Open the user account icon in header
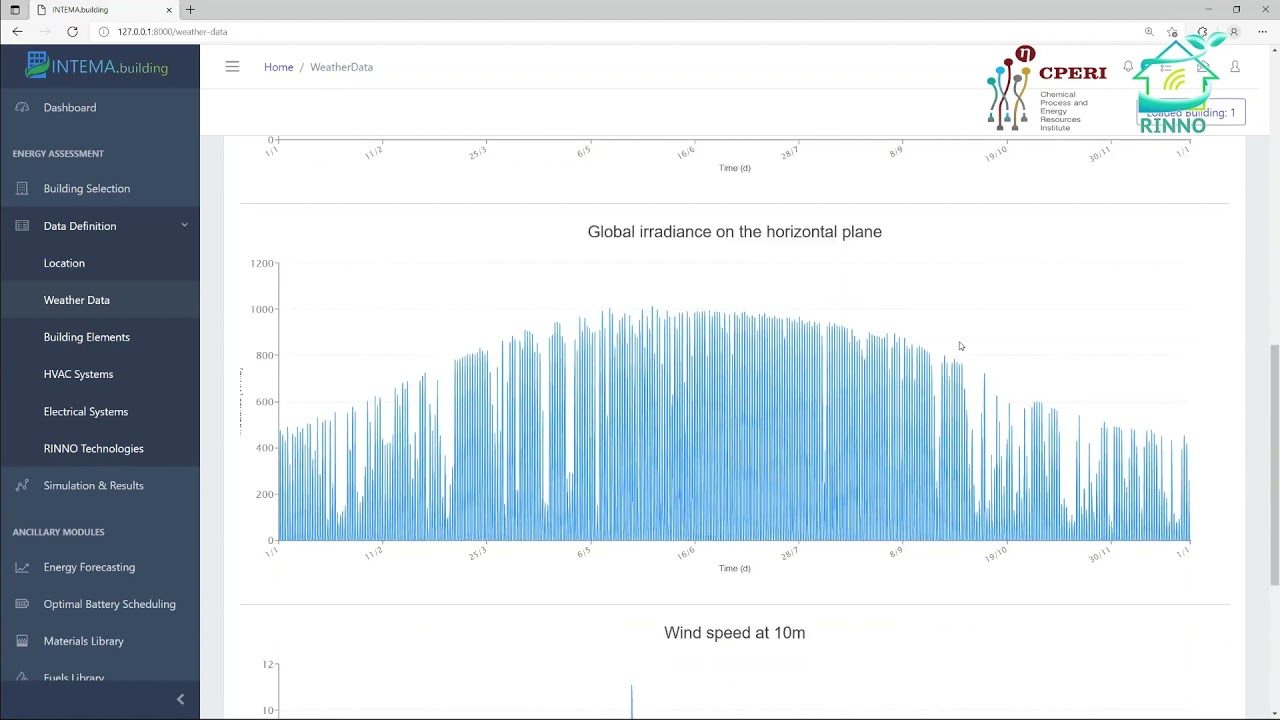The width and height of the screenshot is (1280, 720). pos(1235,67)
